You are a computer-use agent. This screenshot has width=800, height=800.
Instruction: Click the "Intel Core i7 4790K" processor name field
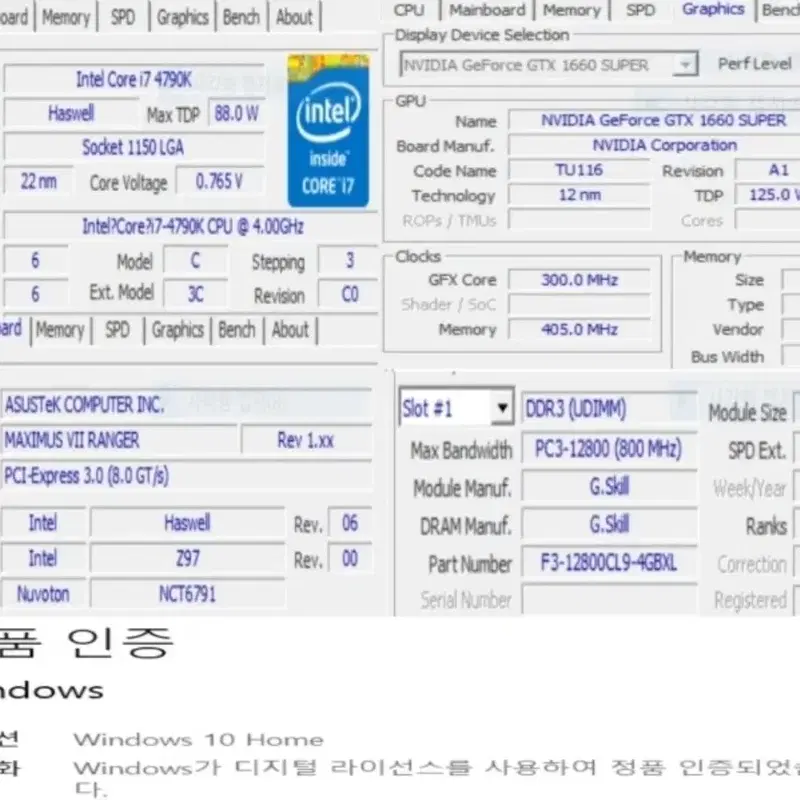[134, 79]
